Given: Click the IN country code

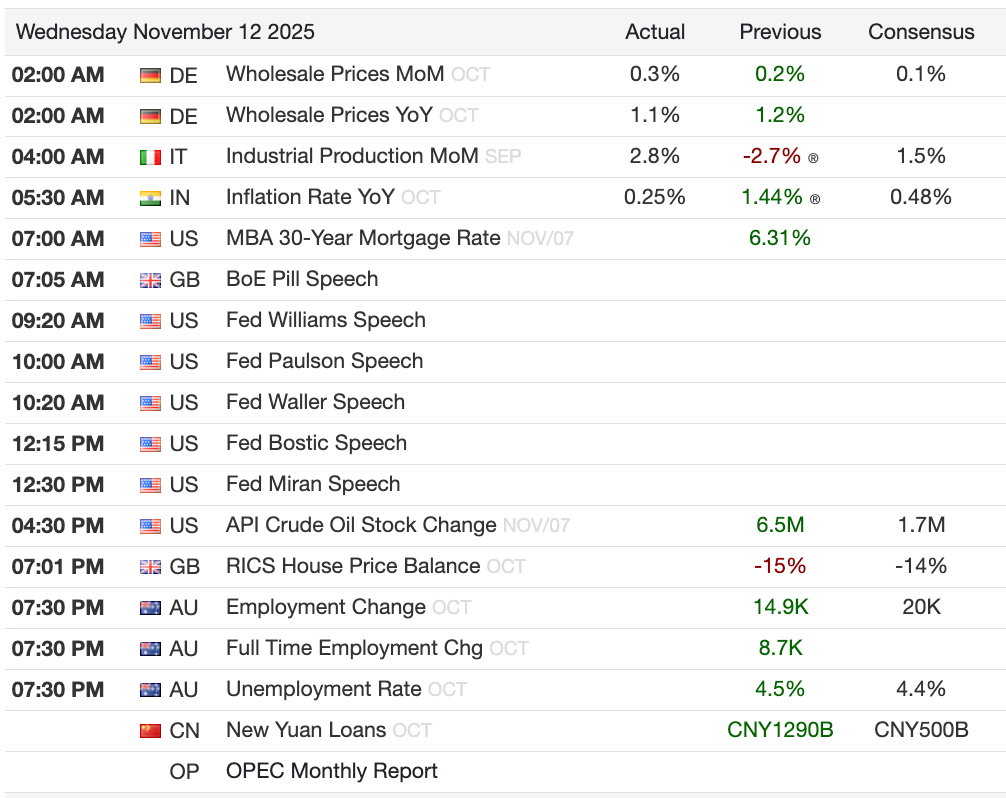Looking at the screenshot, I should pyautogui.click(x=180, y=199).
